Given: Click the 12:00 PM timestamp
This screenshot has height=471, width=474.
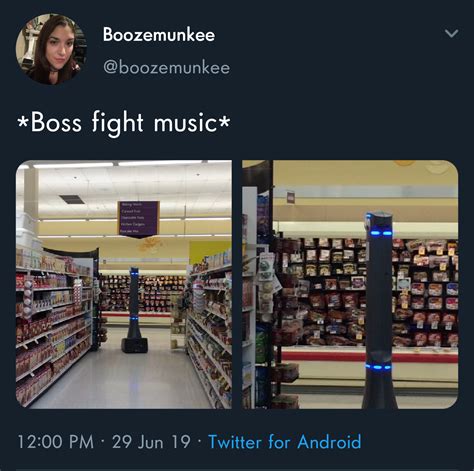Looking at the screenshot, I should [x=56, y=442].
